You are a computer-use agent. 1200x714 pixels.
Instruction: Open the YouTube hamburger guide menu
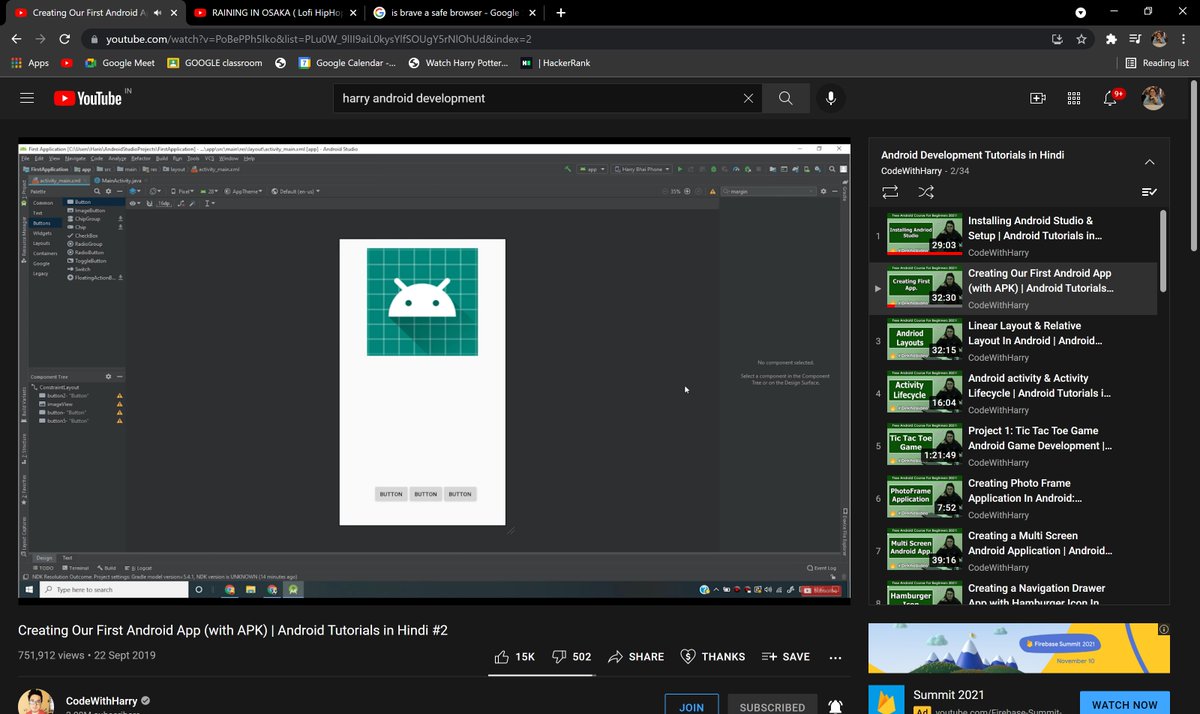[27, 98]
